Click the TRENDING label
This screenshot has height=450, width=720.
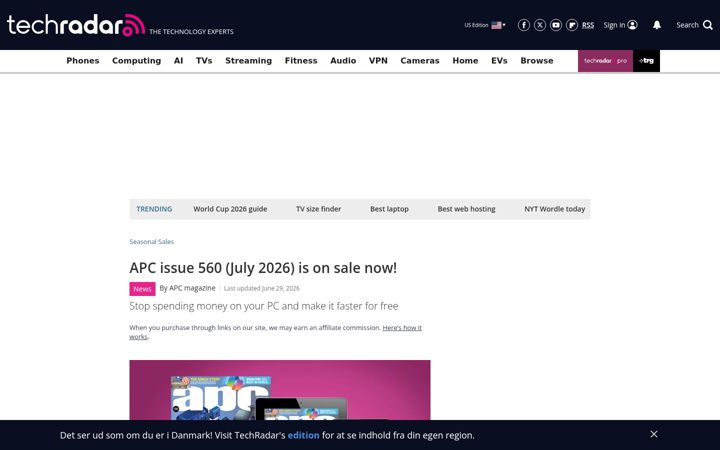(154, 209)
